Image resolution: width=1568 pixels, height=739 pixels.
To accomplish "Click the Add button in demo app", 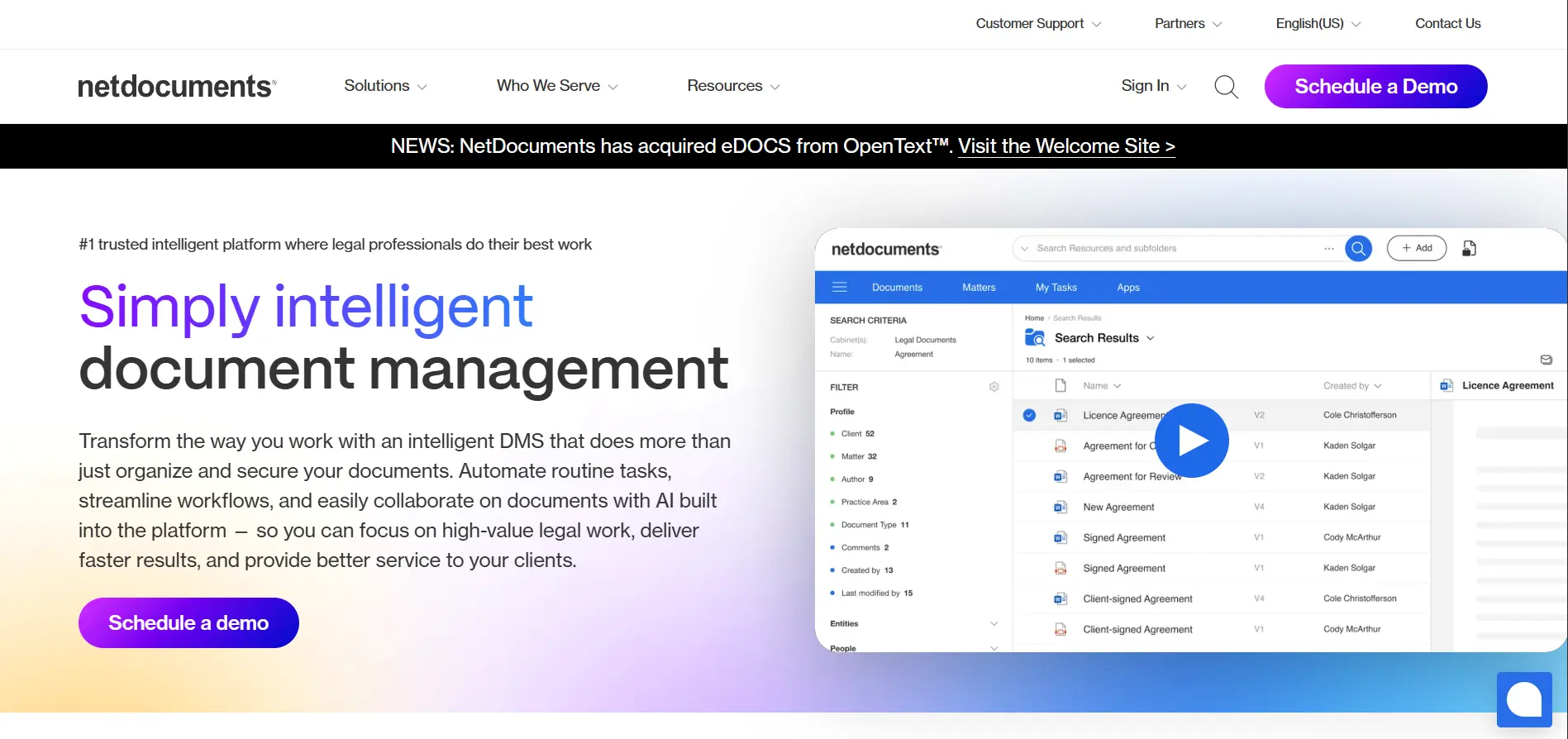I will coord(1417,248).
